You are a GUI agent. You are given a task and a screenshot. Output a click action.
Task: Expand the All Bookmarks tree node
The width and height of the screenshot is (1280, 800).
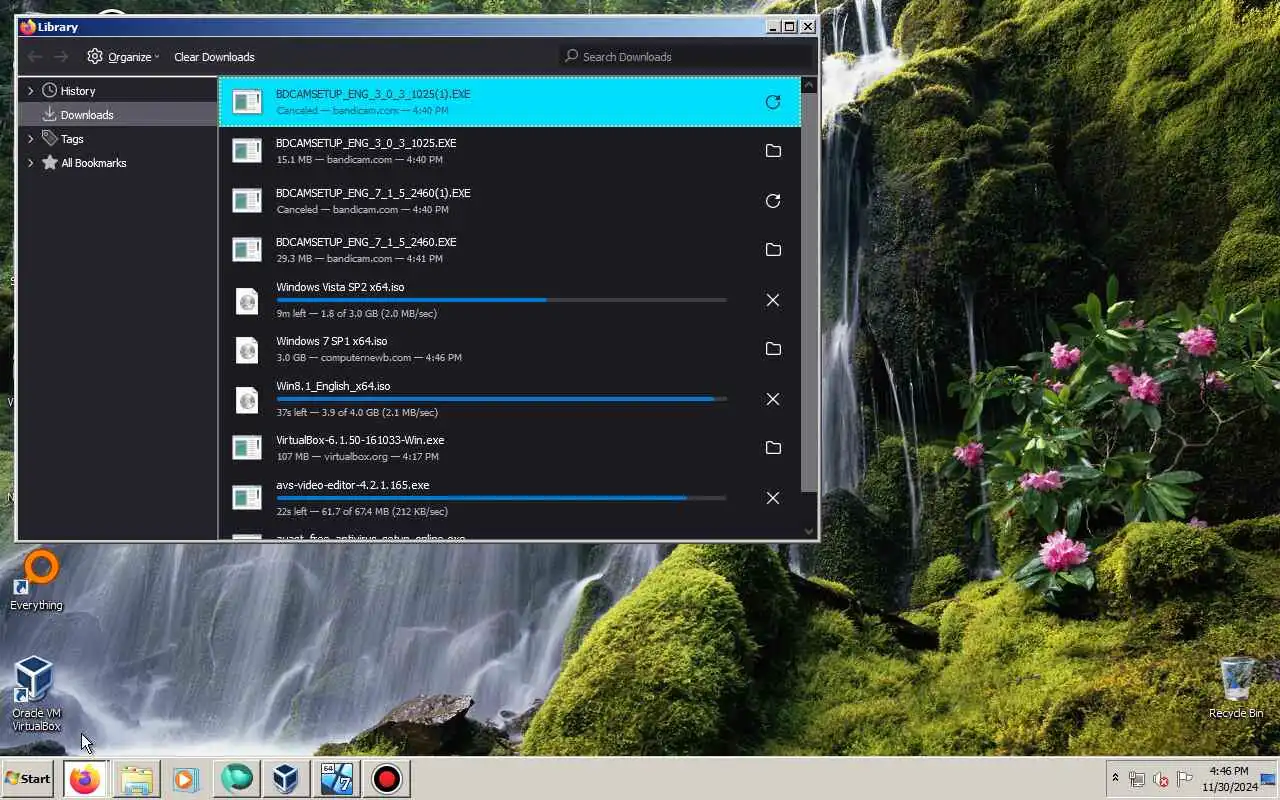click(30, 163)
